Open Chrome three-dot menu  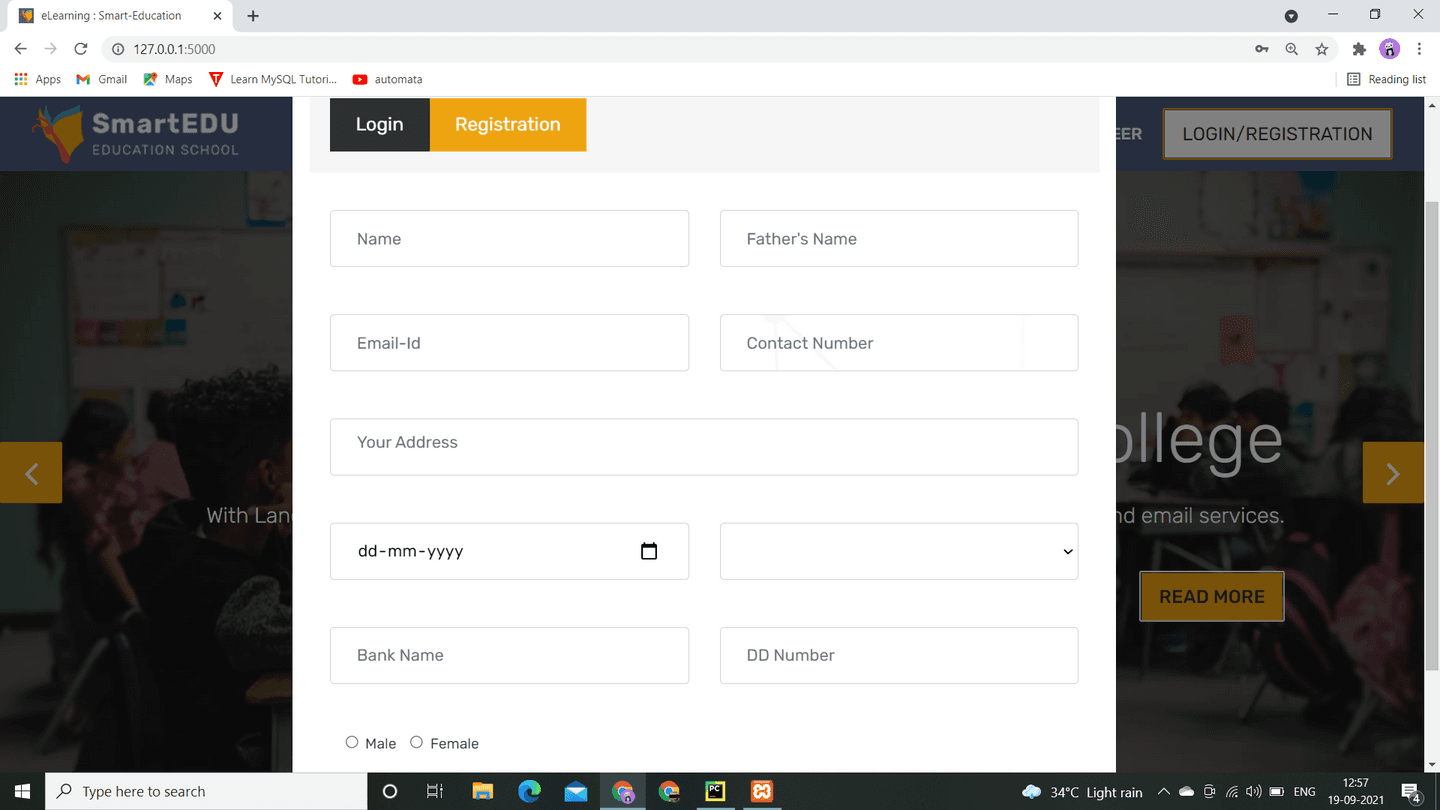(x=1419, y=49)
